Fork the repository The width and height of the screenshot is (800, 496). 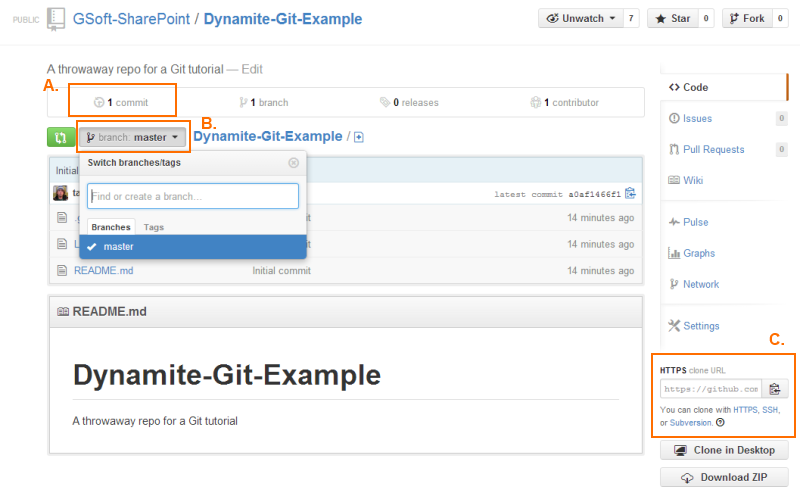pos(747,18)
